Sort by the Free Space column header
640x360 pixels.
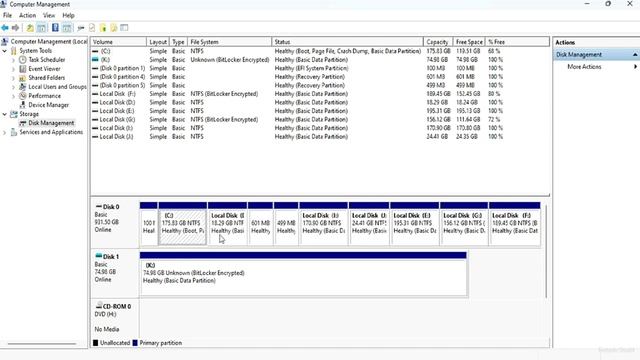tap(469, 42)
